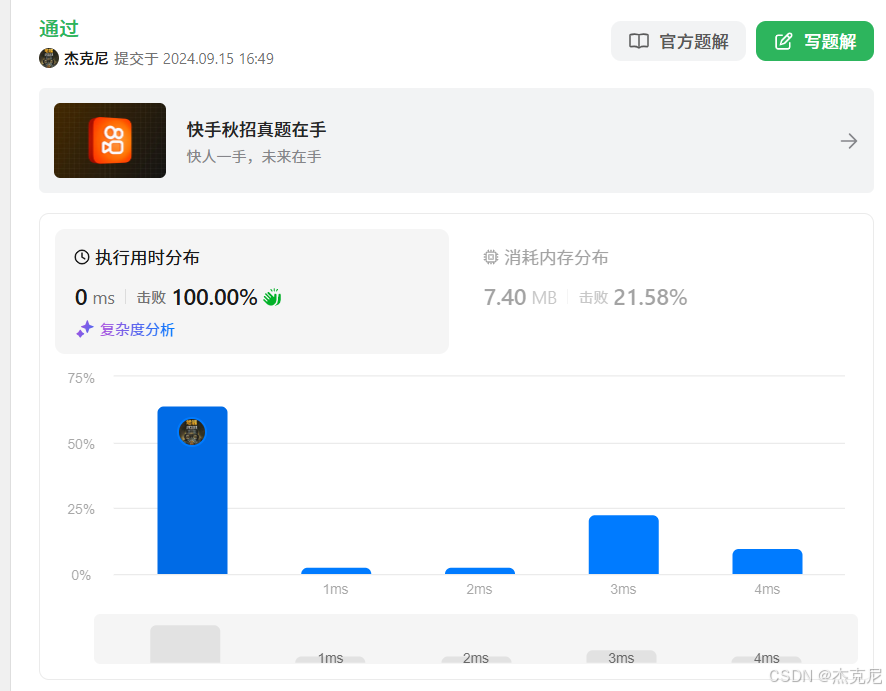Image resolution: width=886 pixels, height=691 pixels.
Task: Click the tallest blue bar at 0ms
Action: tap(193, 490)
